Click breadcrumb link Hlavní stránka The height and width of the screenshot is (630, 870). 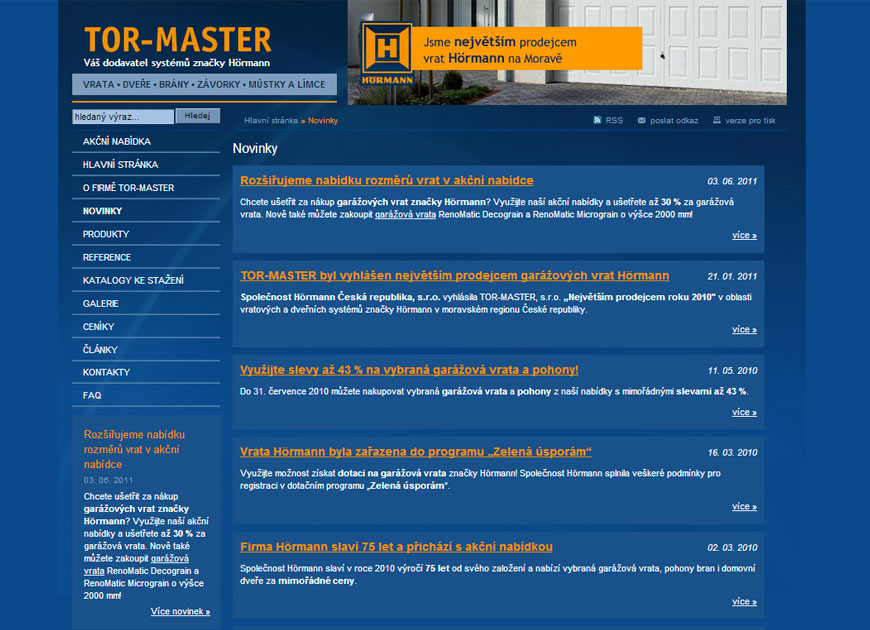(x=271, y=120)
